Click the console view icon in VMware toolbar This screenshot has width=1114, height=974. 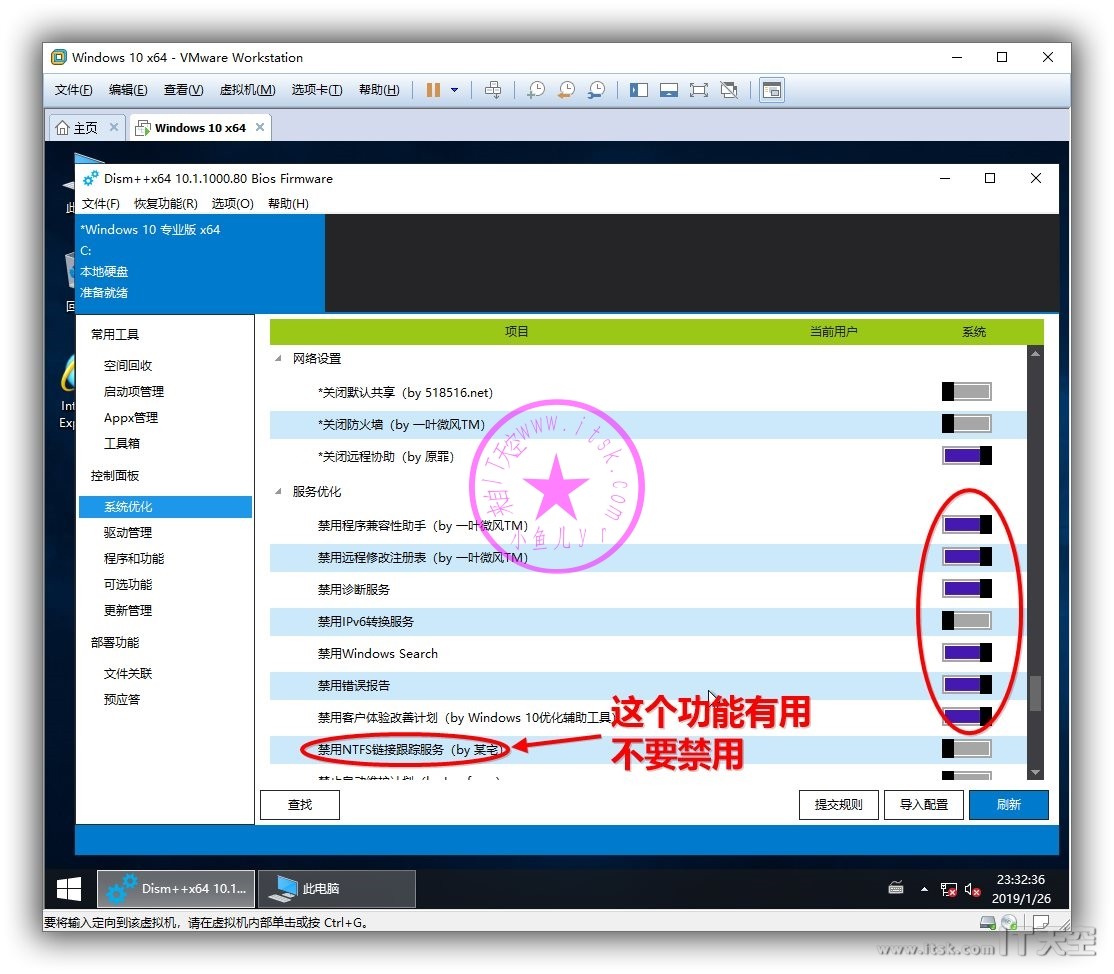pos(772,90)
